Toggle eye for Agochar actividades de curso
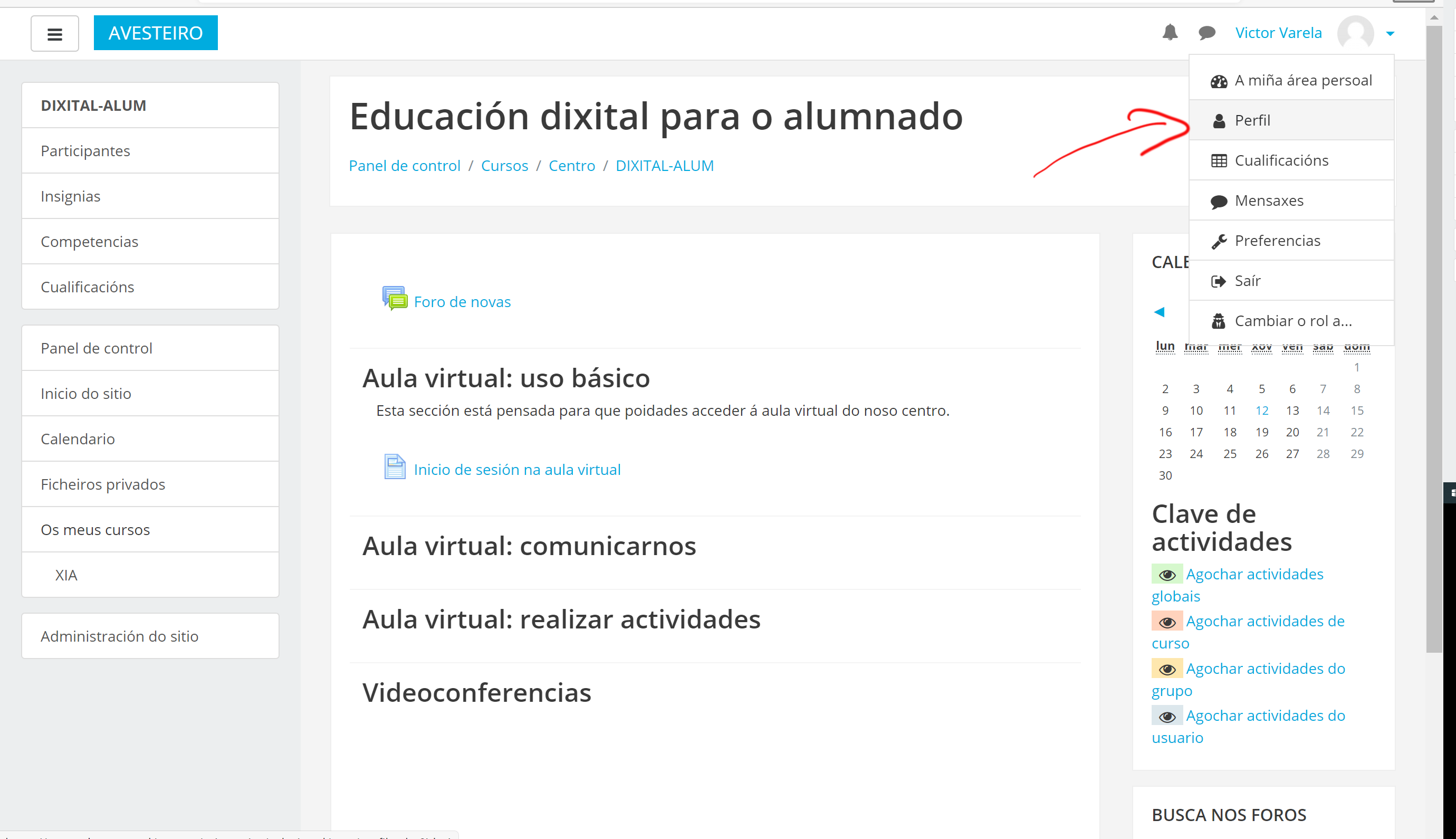This screenshot has width=1456, height=839. (x=1167, y=622)
